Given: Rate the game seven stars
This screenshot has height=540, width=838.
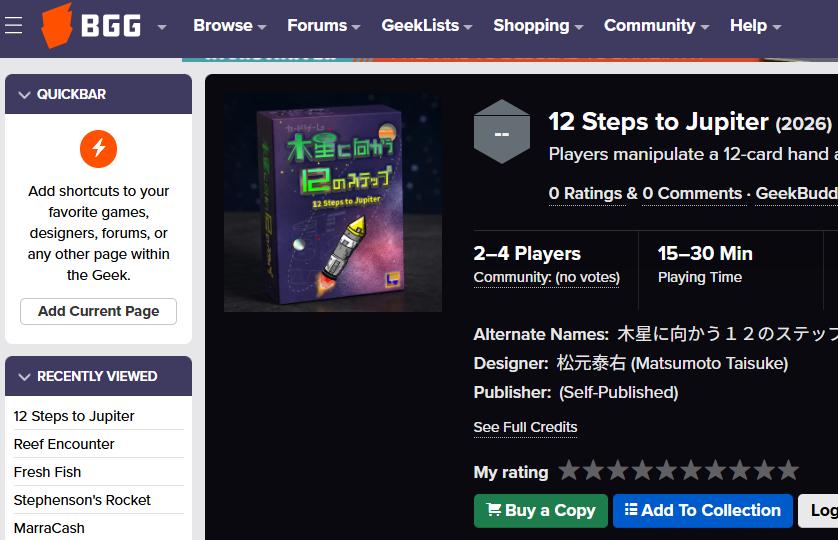Looking at the screenshot, I should pos(715,470).
